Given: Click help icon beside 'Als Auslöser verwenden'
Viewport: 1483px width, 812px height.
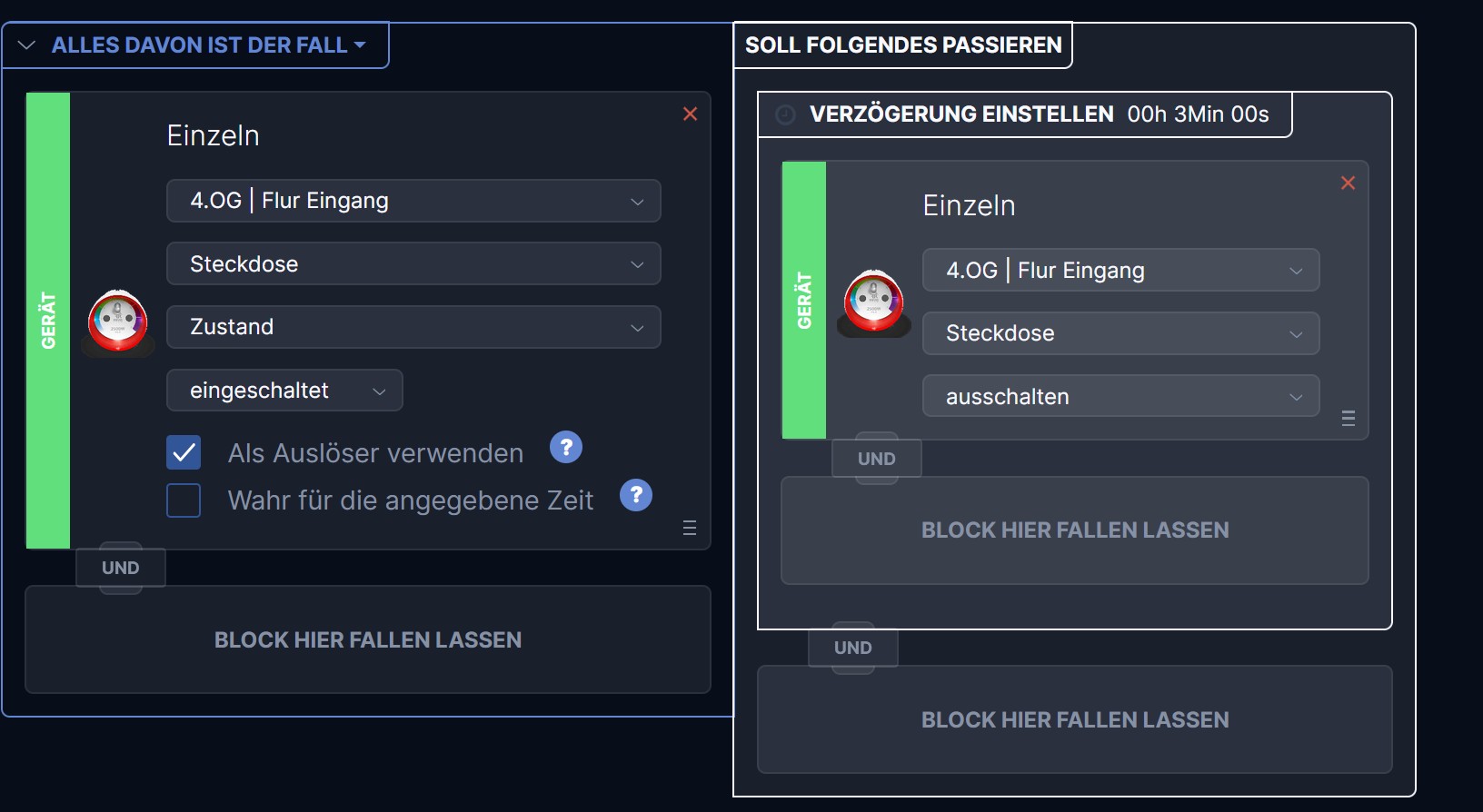Looking at the screenshot, I should (566, 447).
